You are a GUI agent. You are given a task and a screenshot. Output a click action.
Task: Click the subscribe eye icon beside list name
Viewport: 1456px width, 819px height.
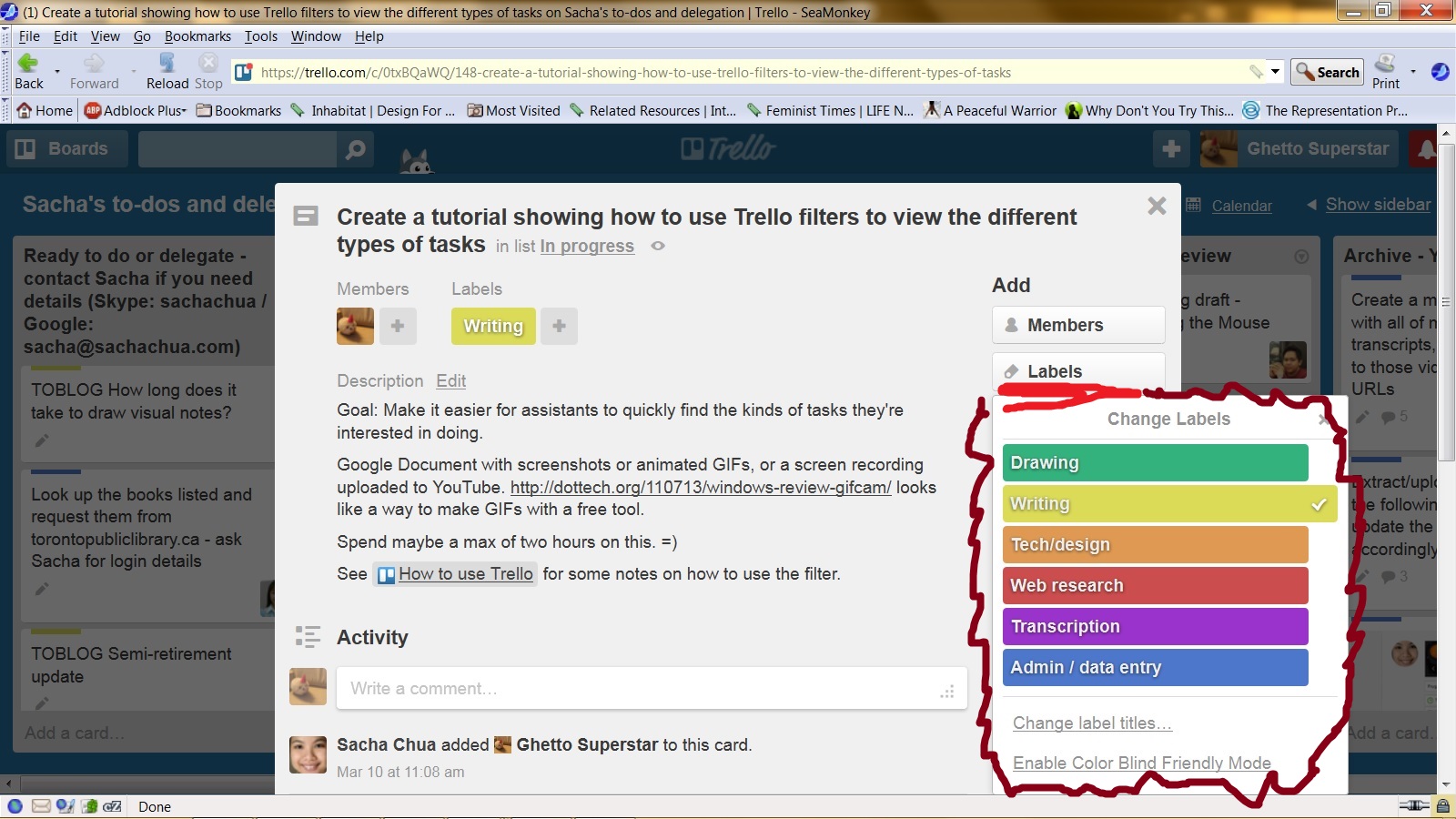pos(658,246)
